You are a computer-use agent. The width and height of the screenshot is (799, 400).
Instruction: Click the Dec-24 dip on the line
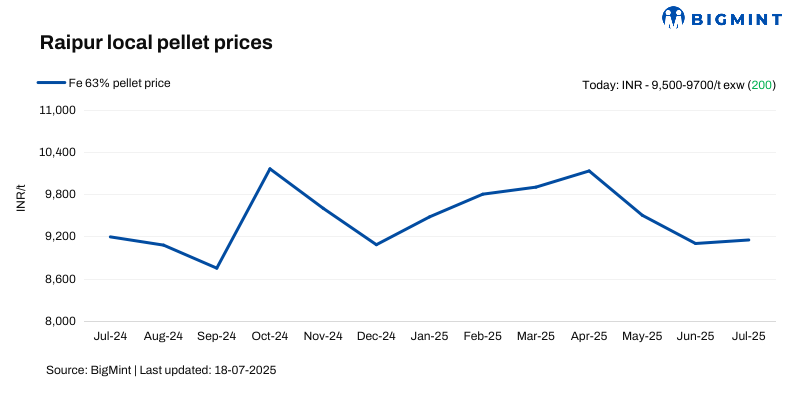(376, 244)
